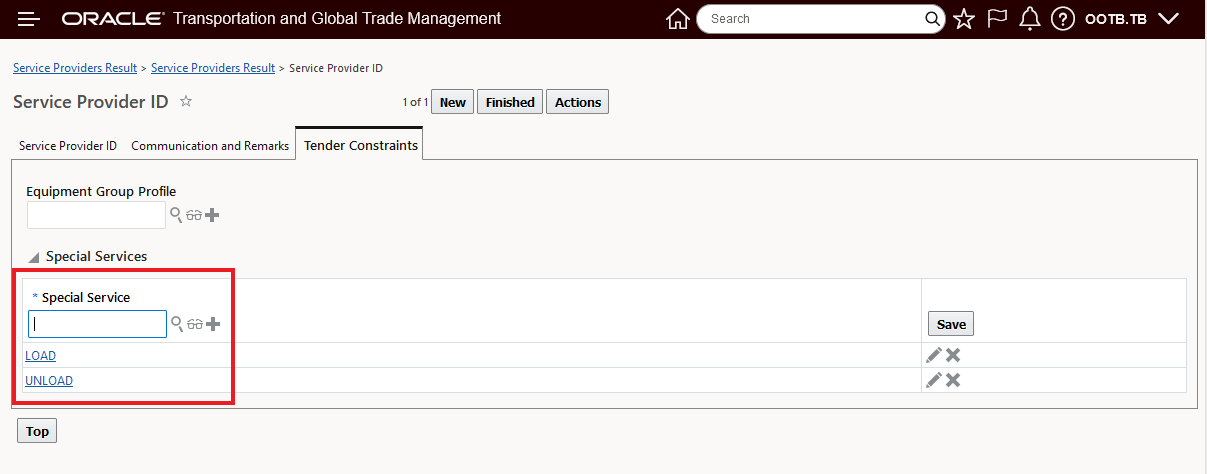Click the Finished button
Image resolution: width=1207 pixels, height=474 pixels.
(510, 102)
